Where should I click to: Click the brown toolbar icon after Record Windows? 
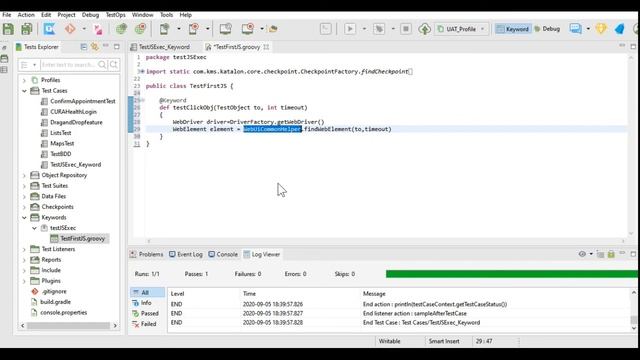point(273,29)
